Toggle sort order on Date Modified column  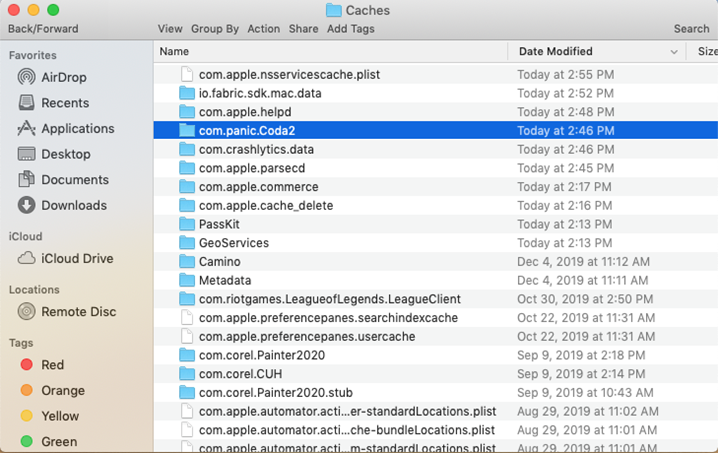click(x=674, y=51)
